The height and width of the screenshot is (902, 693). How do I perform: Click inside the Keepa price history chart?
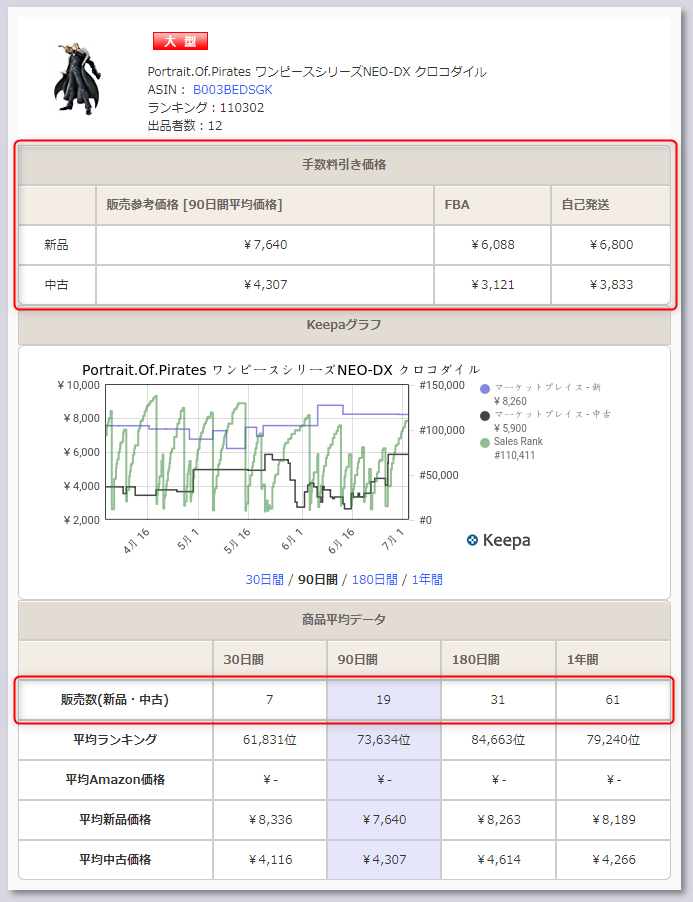point(255,450)
